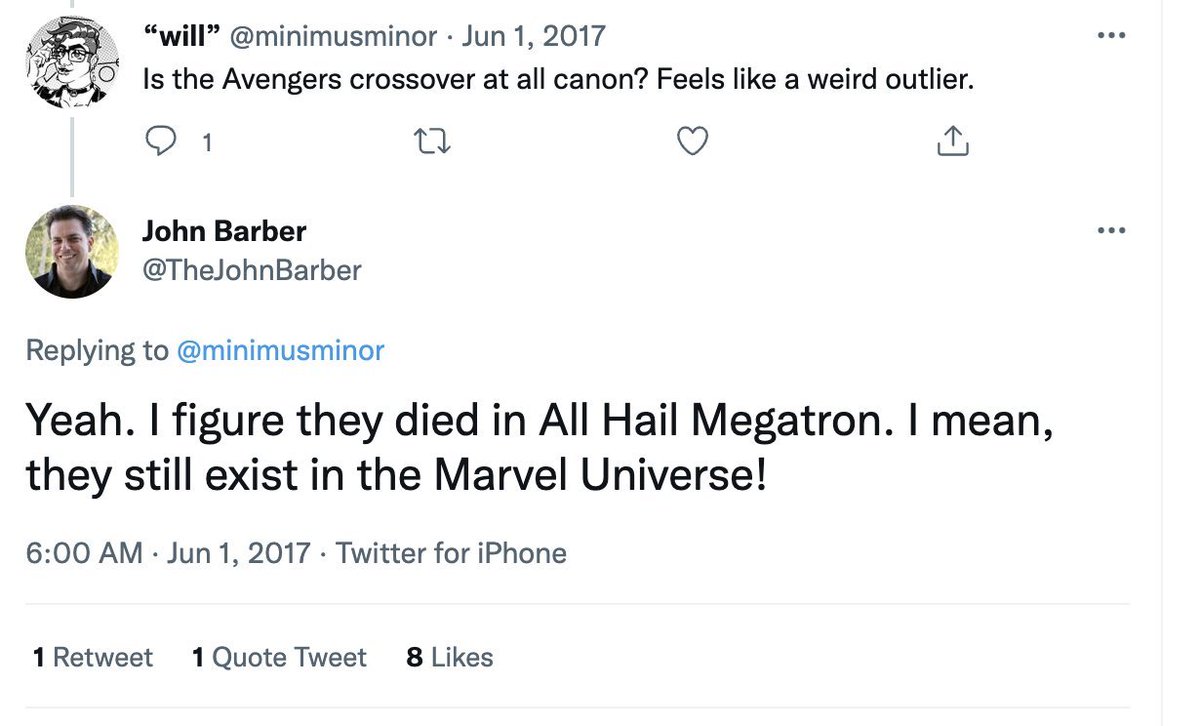Like will's tweet with the heart icon
This screenshot has width=1200, height=726.
tap(692, 143)
